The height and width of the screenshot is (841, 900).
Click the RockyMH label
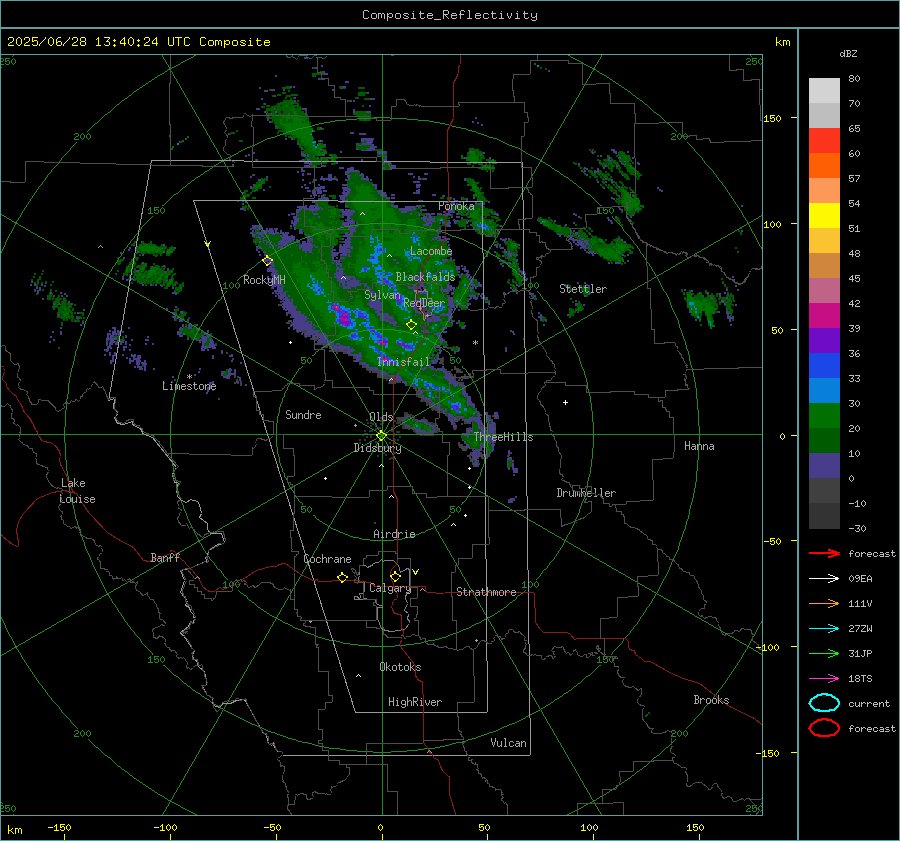[264, 280]
